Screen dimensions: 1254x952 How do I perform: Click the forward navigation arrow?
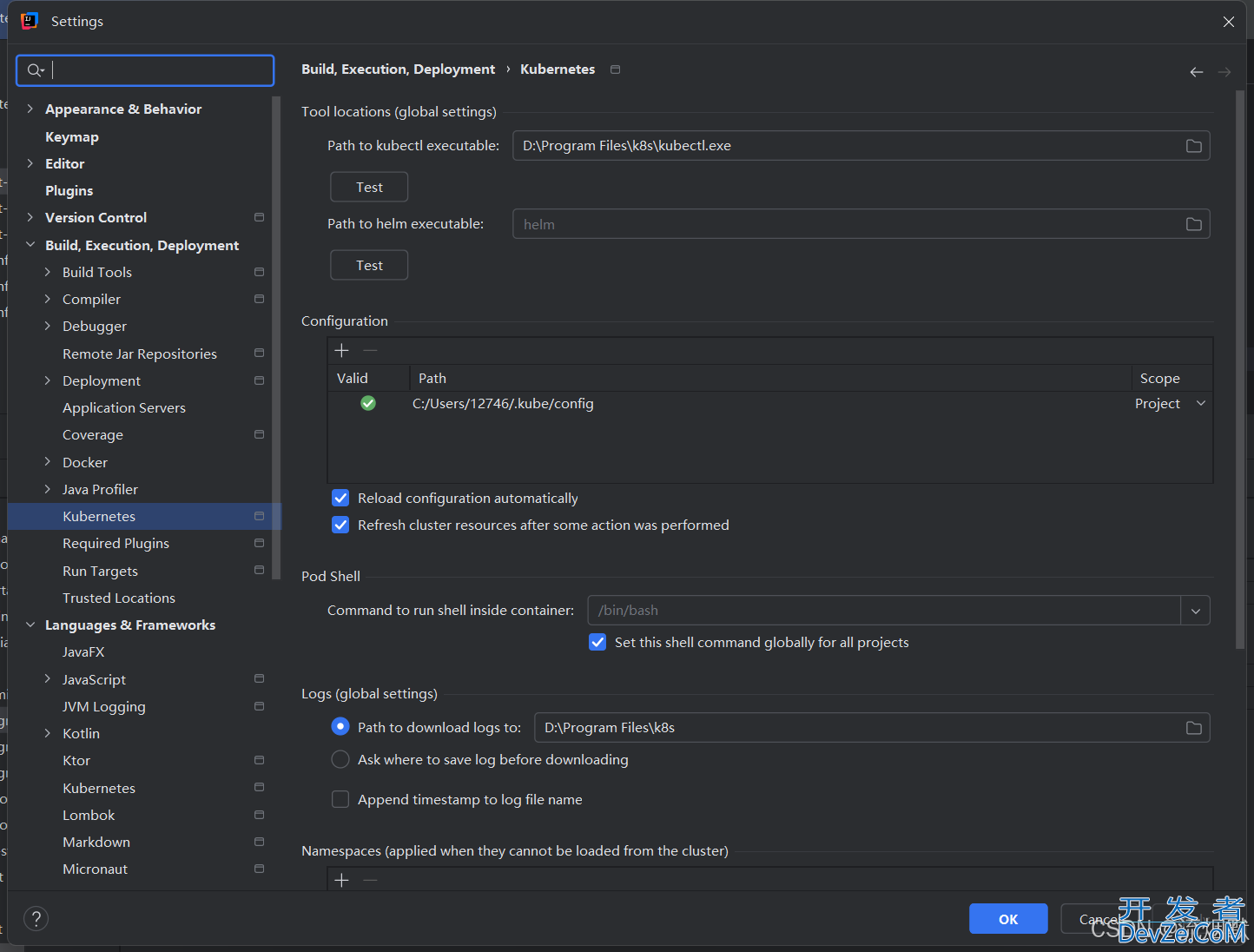[1224, 72]
